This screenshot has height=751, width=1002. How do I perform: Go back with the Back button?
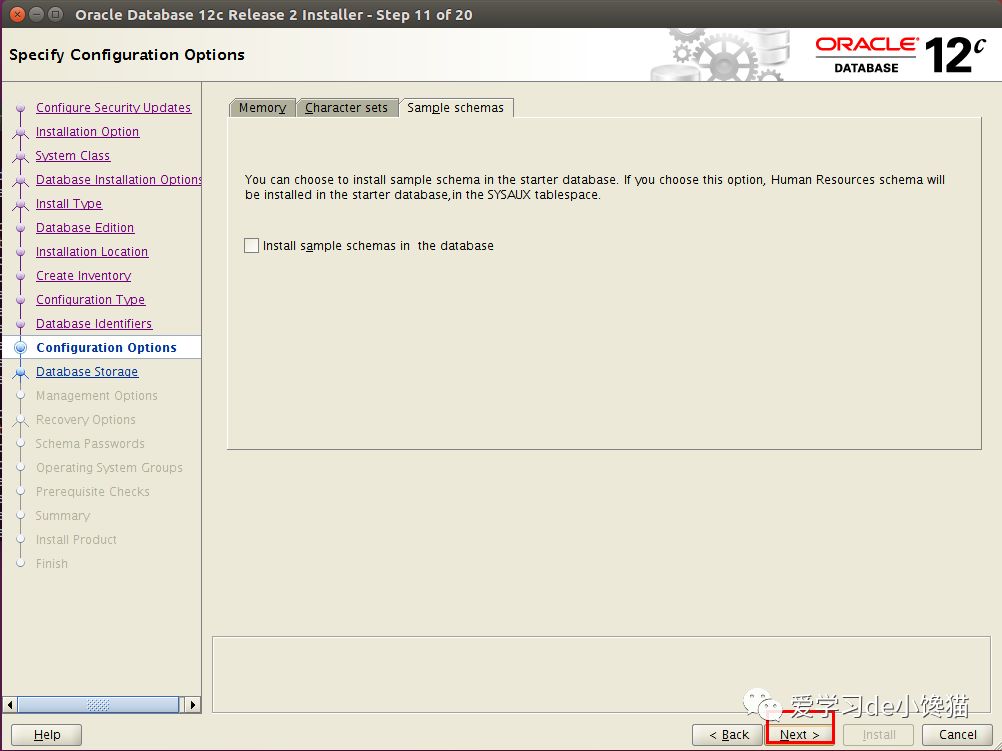[728, 735]
